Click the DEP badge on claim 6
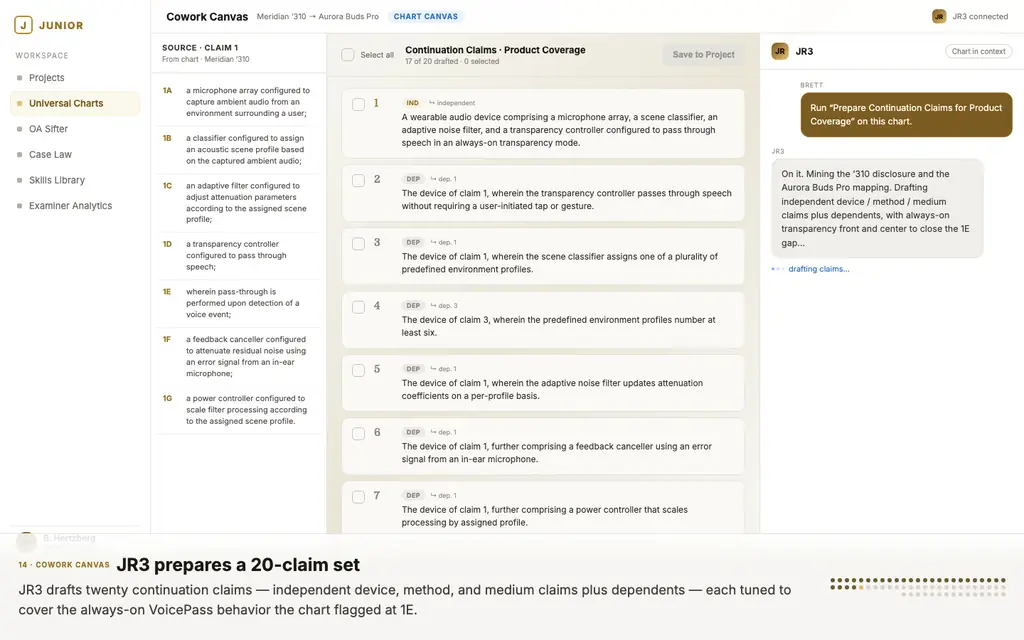Viewport: 1024px width, 640px height. coord(413,432)
